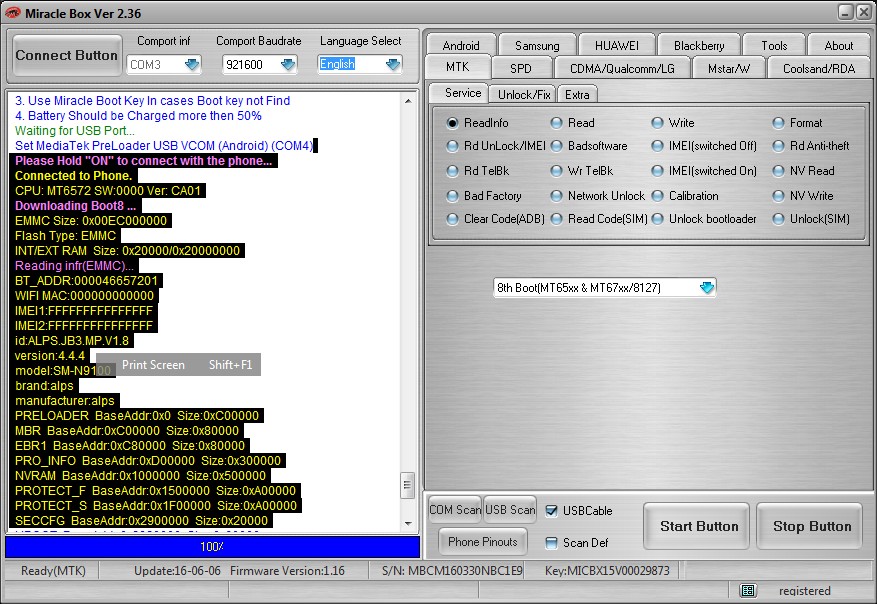Click the log line NVRAM BaseAddr:0x1000000

[x=140, y=475]
